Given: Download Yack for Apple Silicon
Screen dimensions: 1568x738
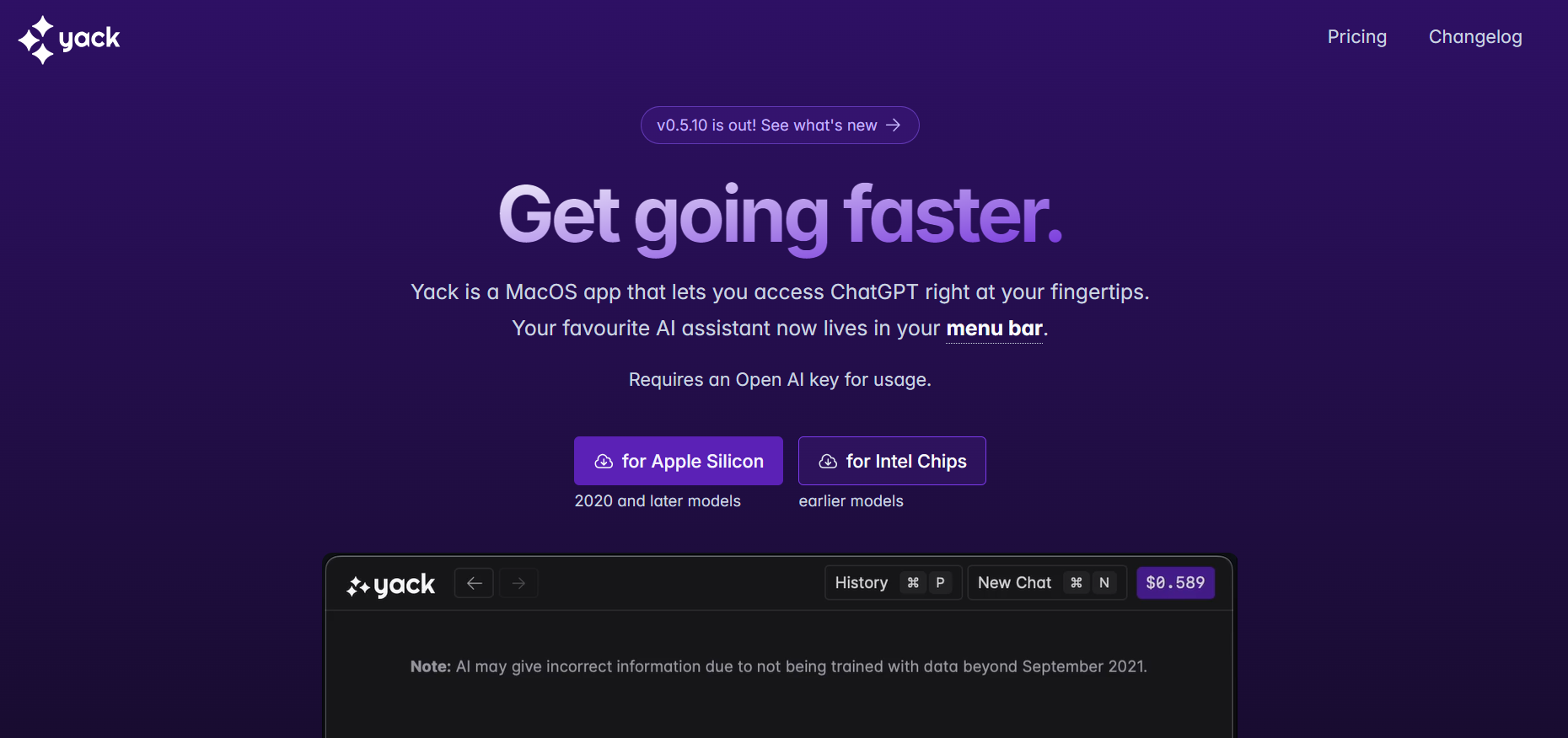Looking at the screenshot, I should pos(678,461).
